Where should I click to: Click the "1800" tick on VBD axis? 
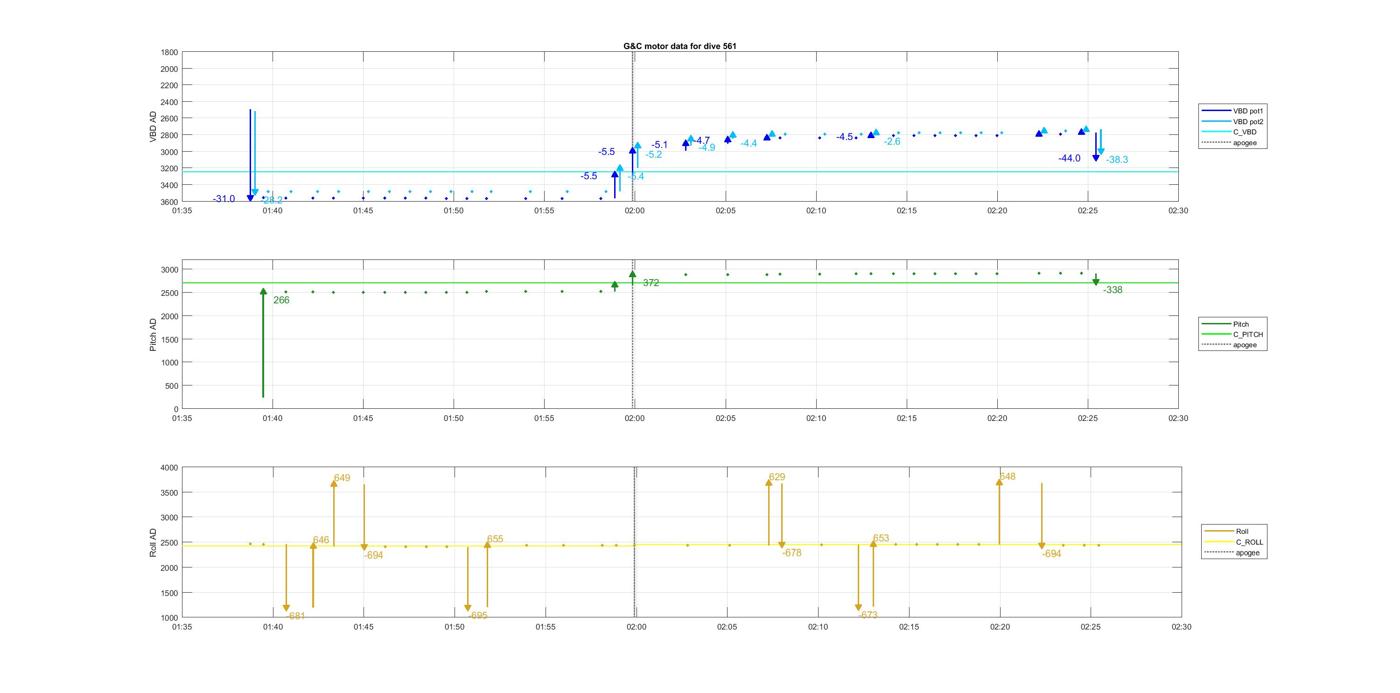pos(169,52)
